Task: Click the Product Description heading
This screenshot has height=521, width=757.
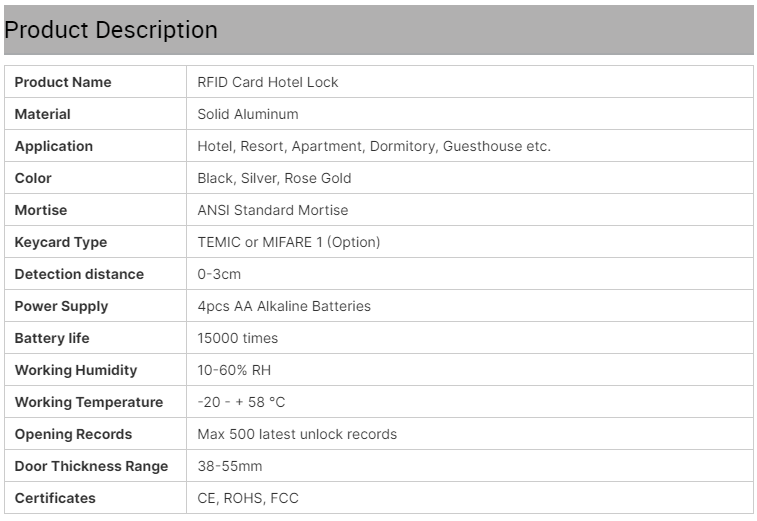Action: 111,30
